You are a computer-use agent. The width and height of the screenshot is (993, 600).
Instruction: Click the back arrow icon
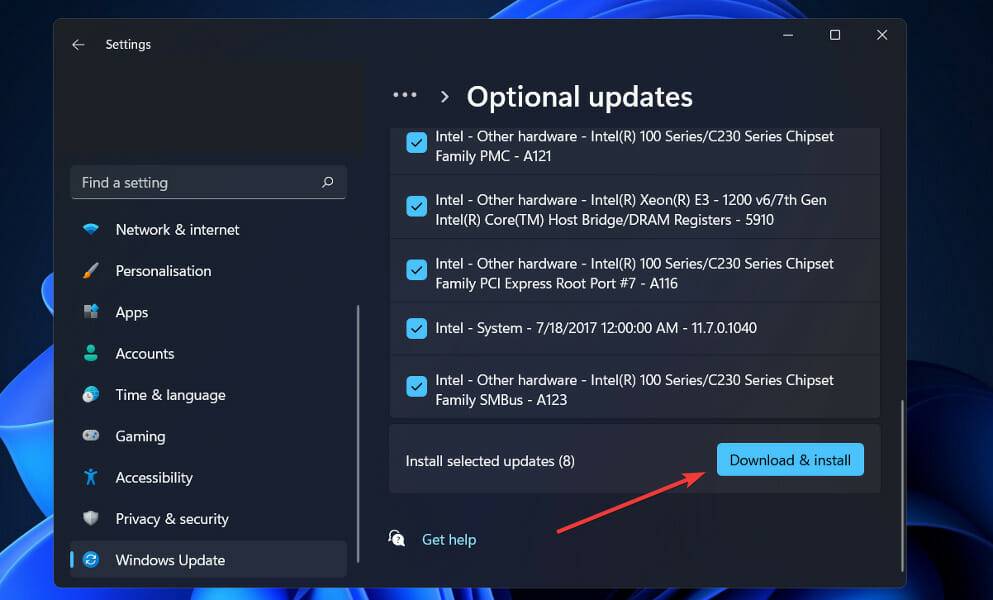click(78, 43)
